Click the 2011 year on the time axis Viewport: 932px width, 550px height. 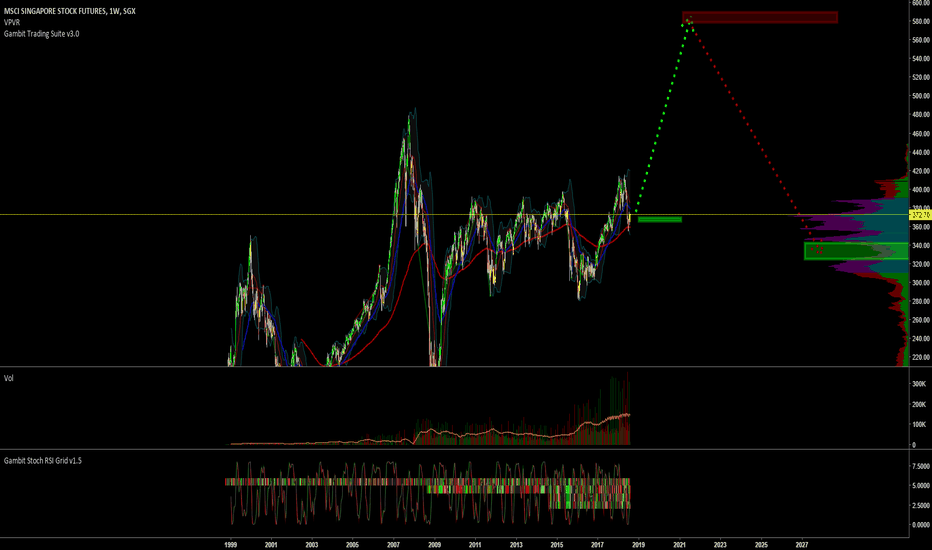[x=475, y=545]
